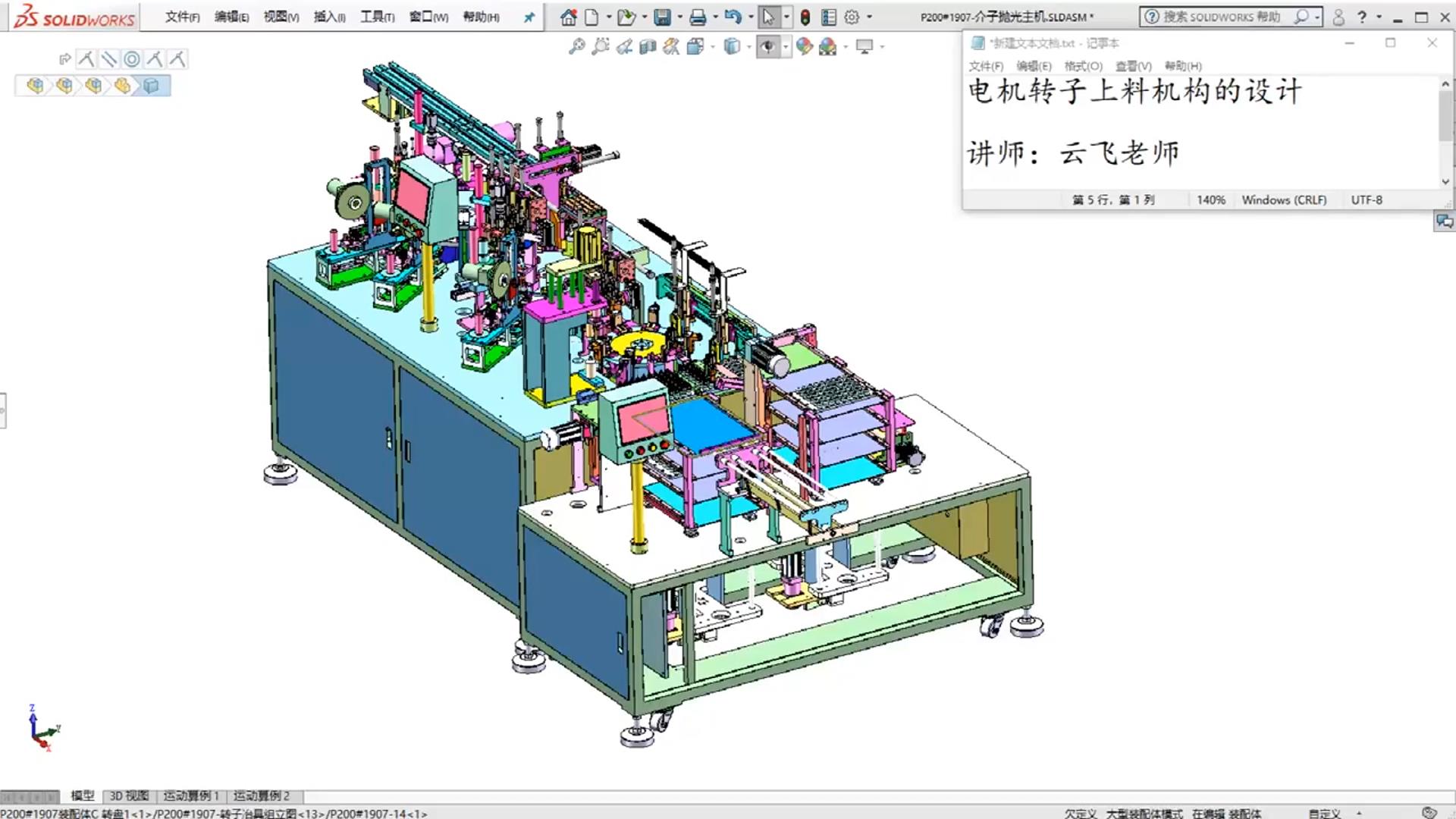Select first assembly icon in breadcrumb
Image resolution: width=1456 pixels, height=819 pixels.
click(35, 86)
